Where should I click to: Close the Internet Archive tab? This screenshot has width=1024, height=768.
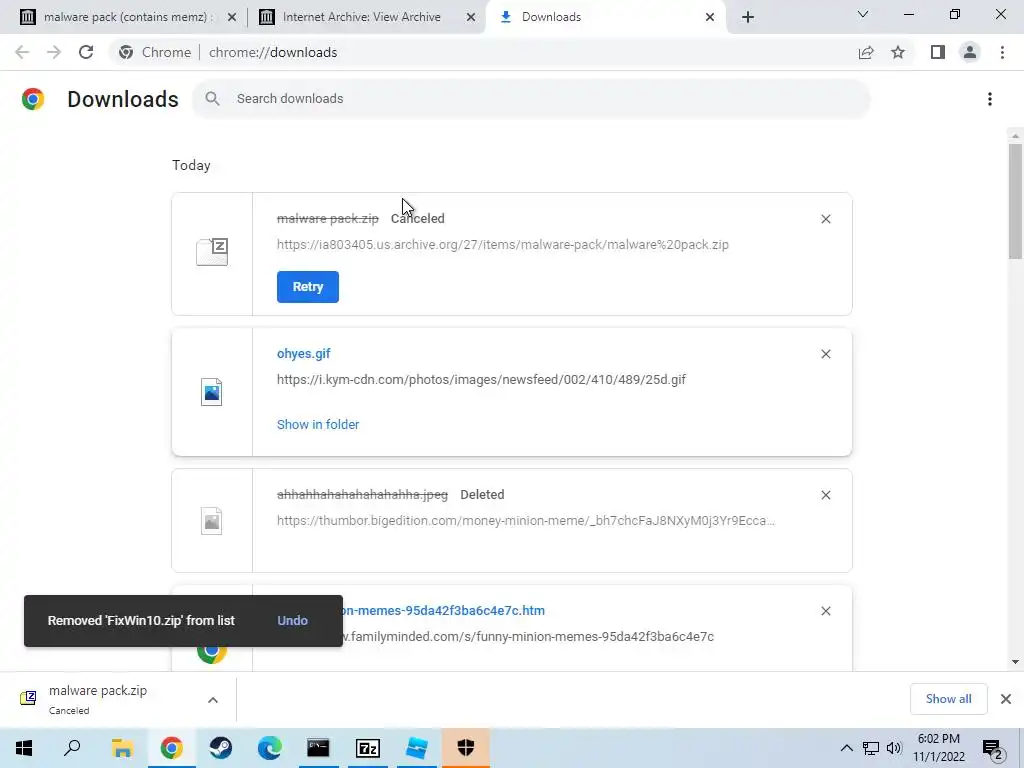coord(471,17)
